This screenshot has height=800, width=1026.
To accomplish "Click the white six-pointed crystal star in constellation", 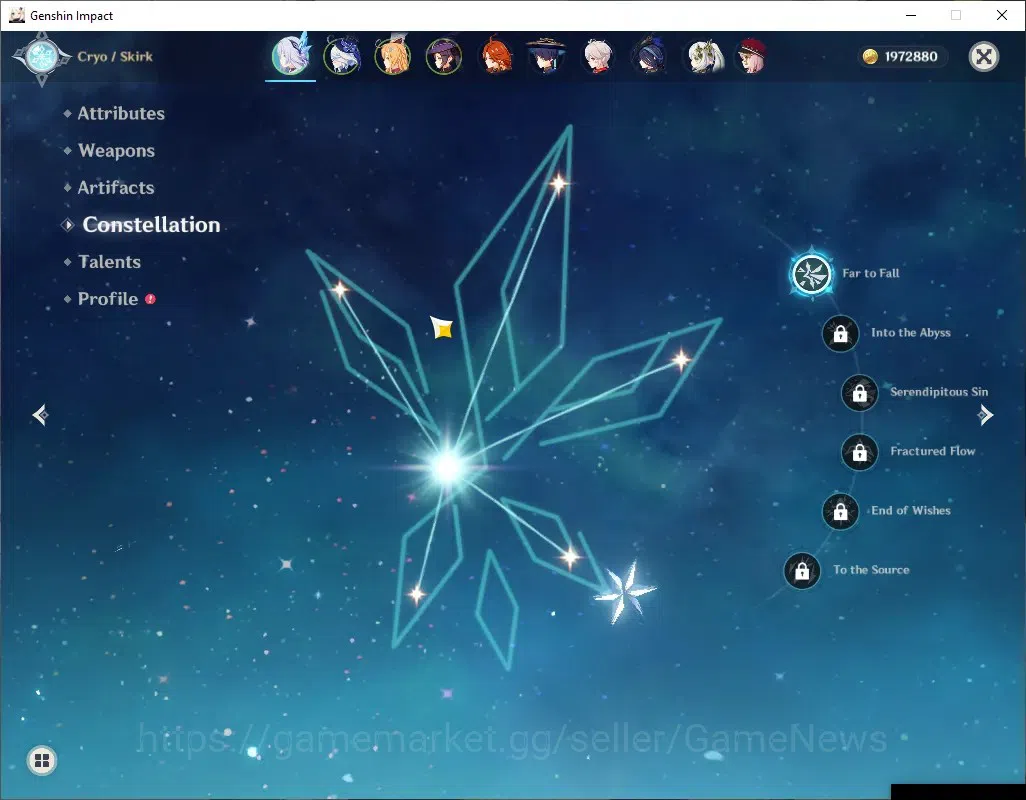I will tap(624, 592).
